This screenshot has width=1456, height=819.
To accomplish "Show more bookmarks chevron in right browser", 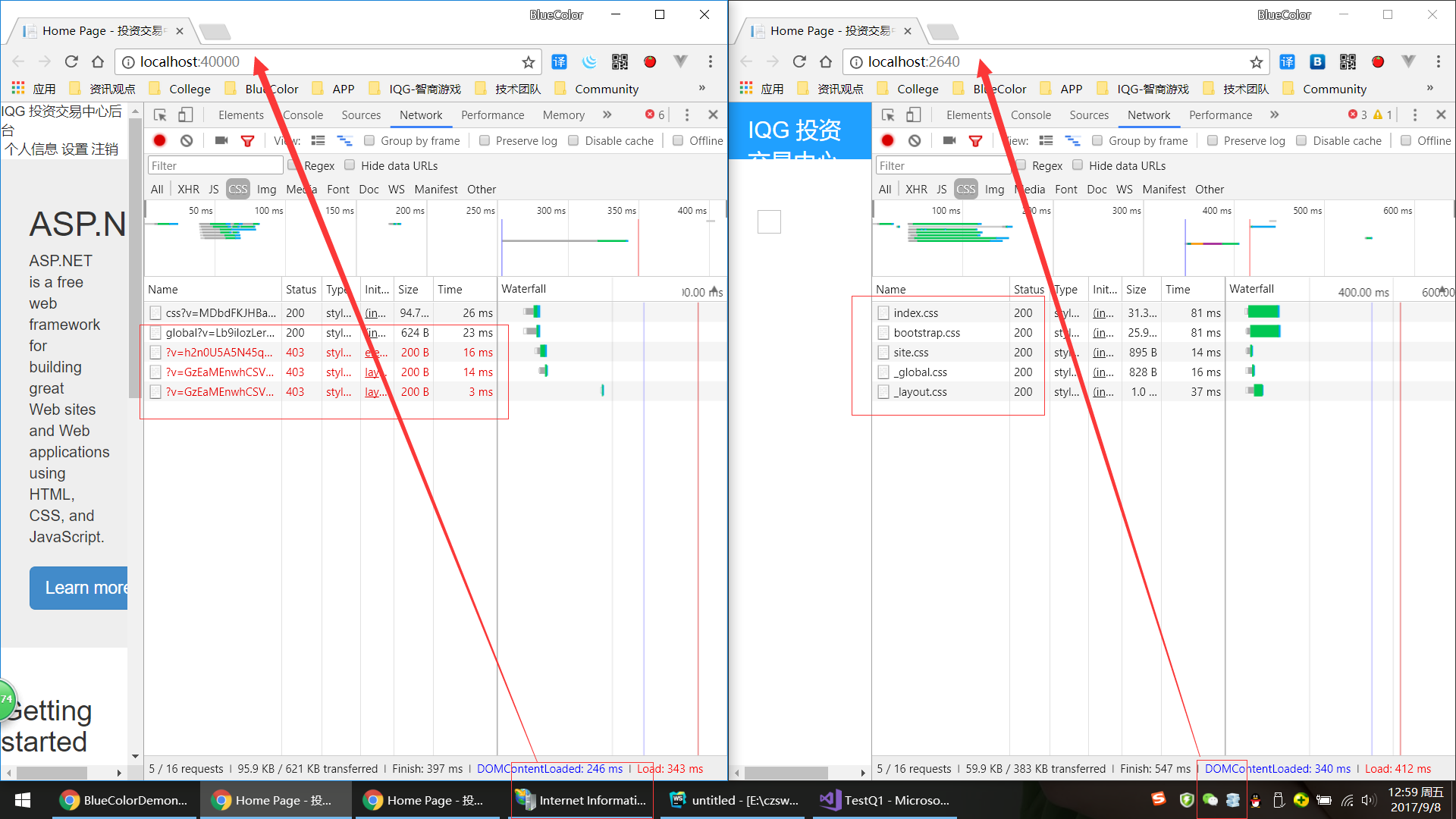I will (x=1429, y=88).
